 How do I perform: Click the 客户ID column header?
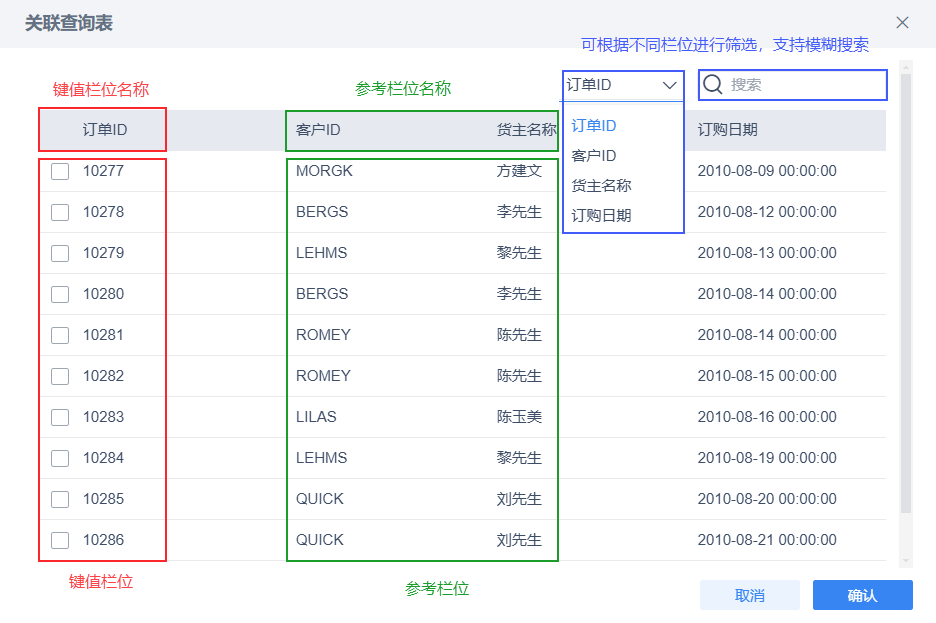tap(318, 130)
